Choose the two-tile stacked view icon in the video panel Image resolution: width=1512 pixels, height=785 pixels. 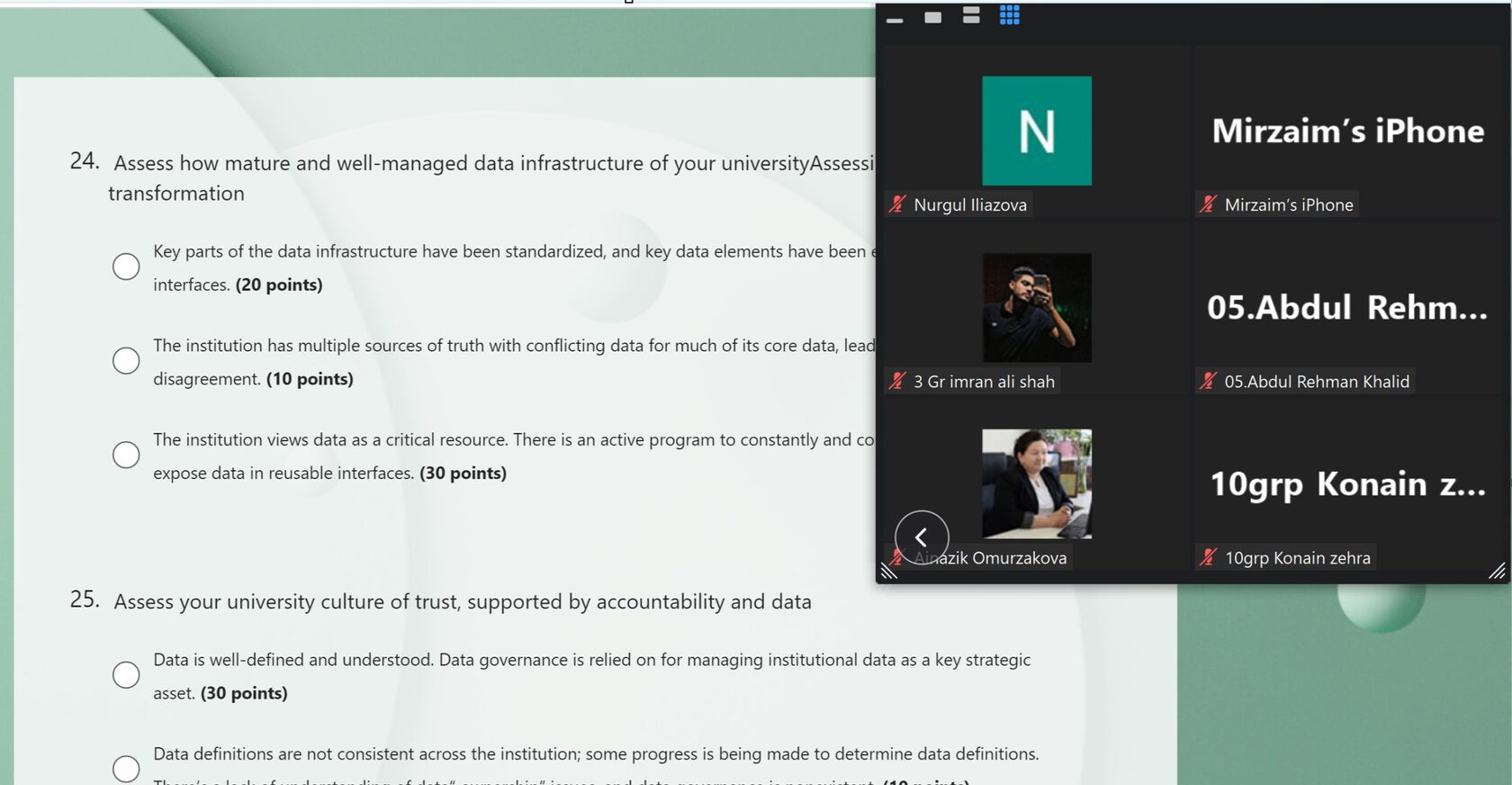coord(971,15)
